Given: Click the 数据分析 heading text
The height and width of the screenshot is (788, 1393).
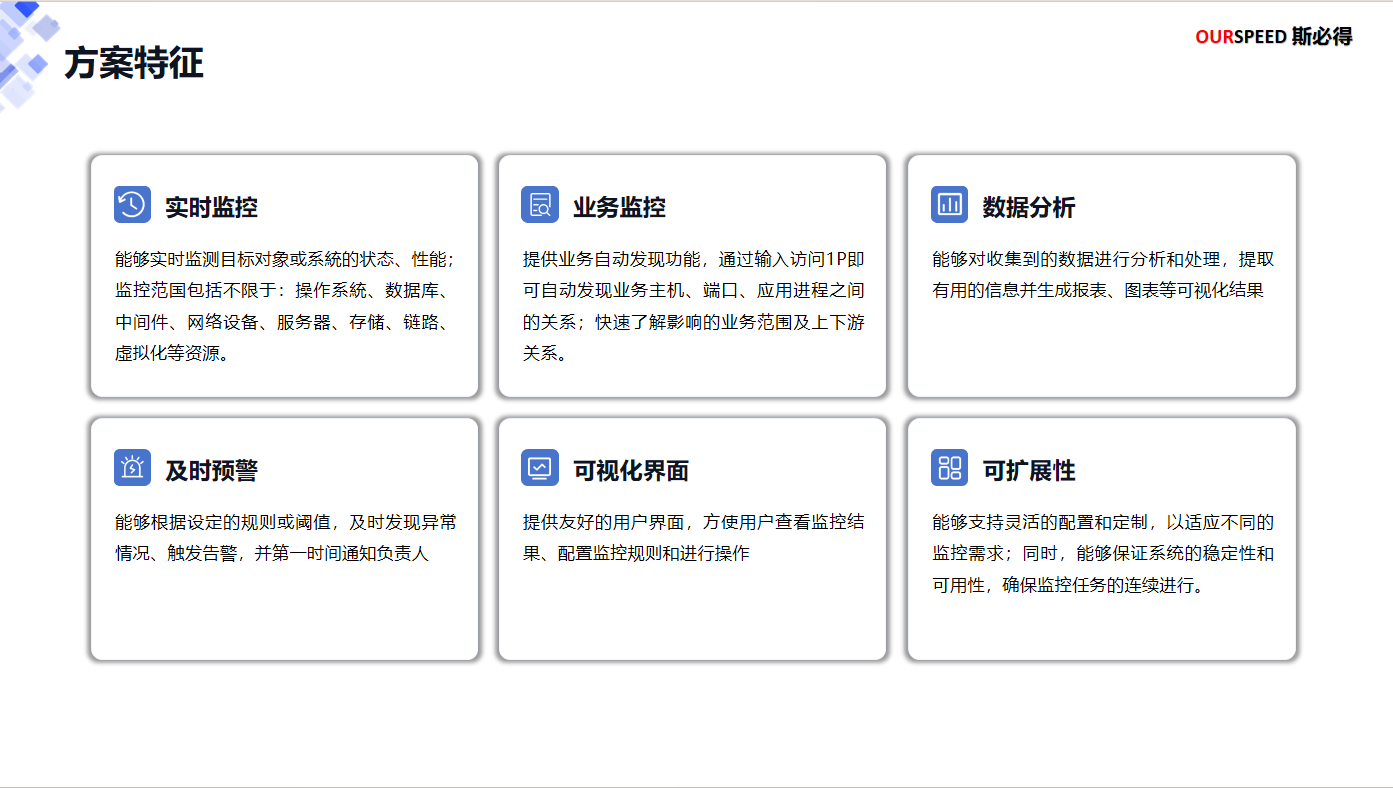Looking at the screenshot, I should (1028, 208).
